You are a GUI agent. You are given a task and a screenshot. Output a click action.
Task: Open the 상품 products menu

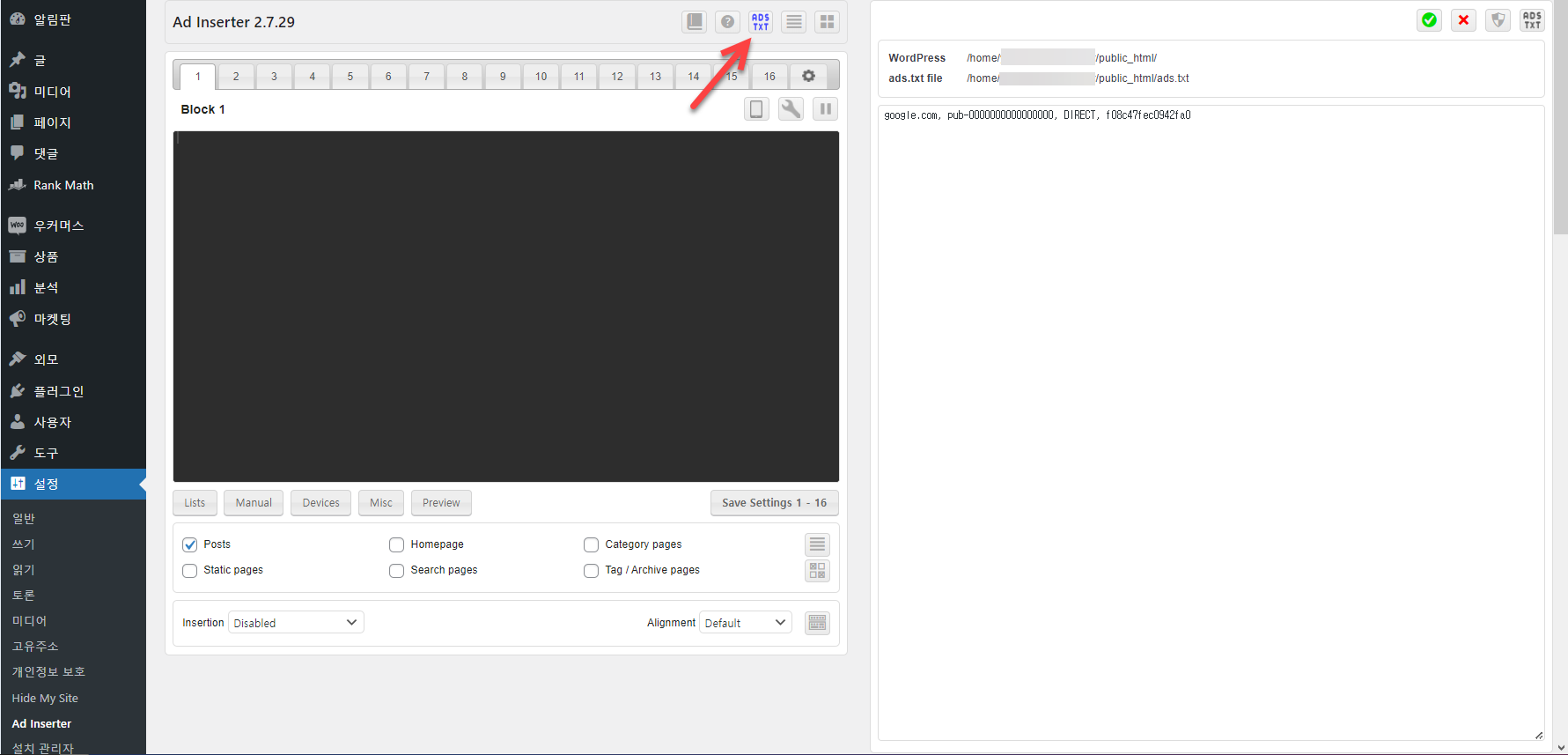pyautogui.click(x=73, y=256)
